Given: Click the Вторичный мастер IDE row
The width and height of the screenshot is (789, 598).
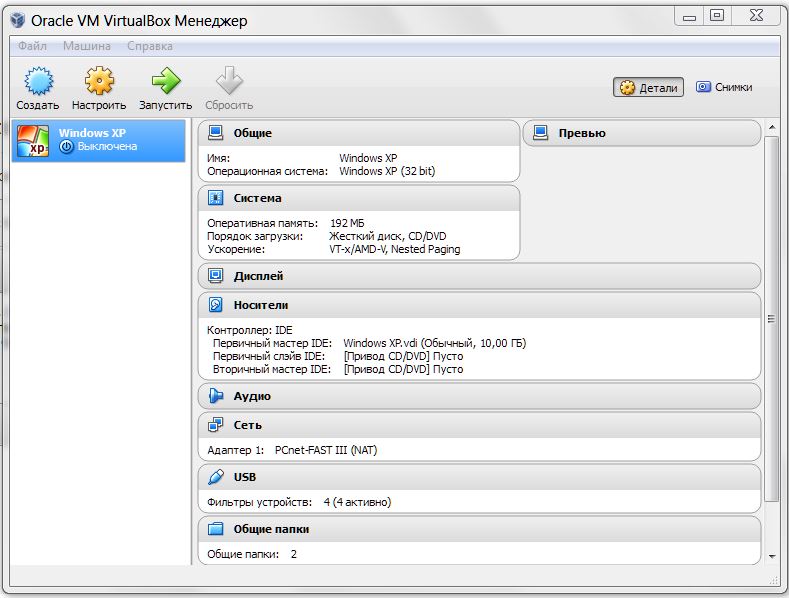Looking at the screenshot, I should click(338, 369).
